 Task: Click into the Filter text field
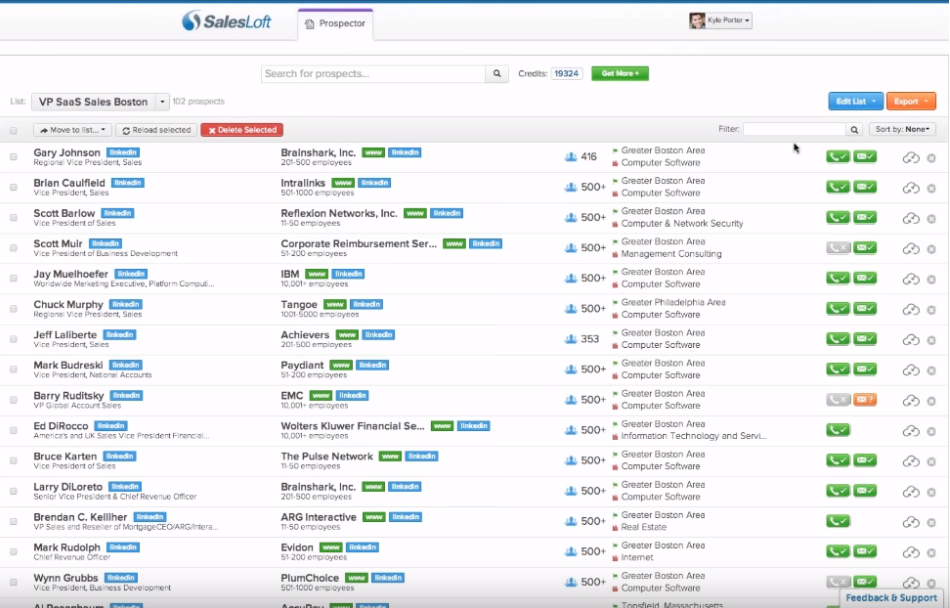794,130
